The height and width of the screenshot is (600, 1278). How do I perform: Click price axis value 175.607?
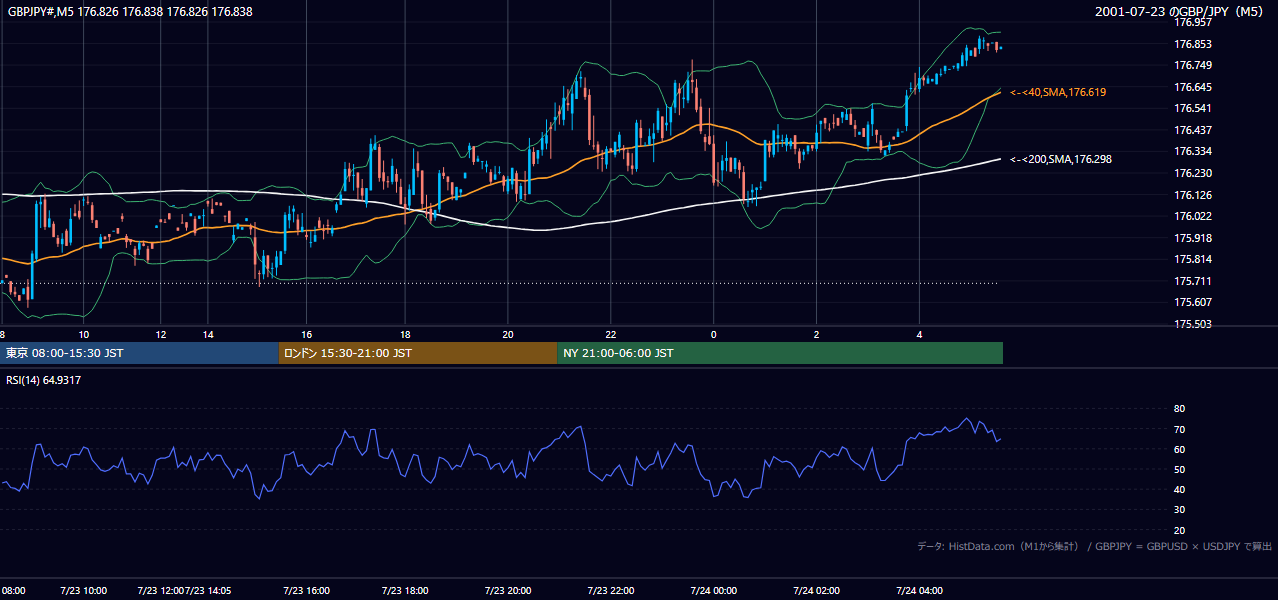1193,302
